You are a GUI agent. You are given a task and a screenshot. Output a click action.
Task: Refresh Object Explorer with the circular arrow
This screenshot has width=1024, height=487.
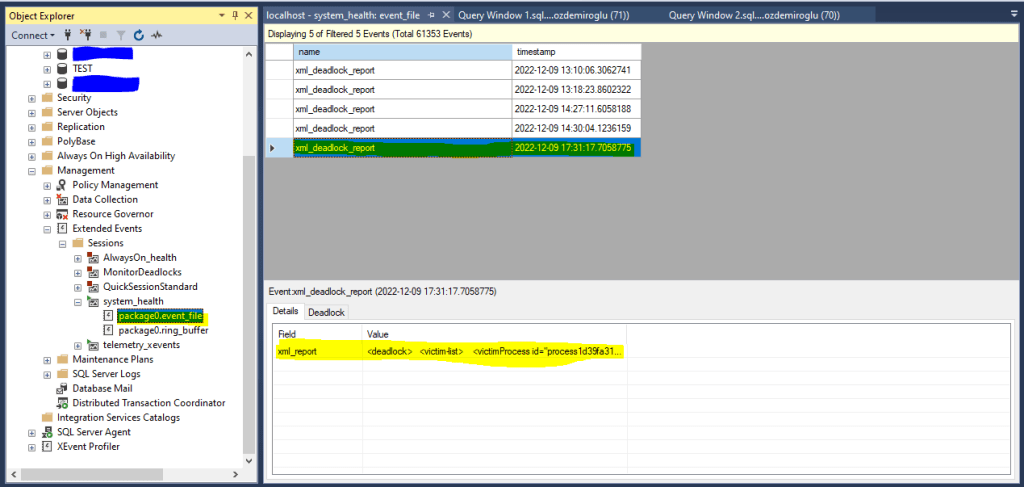coord(138,35)
